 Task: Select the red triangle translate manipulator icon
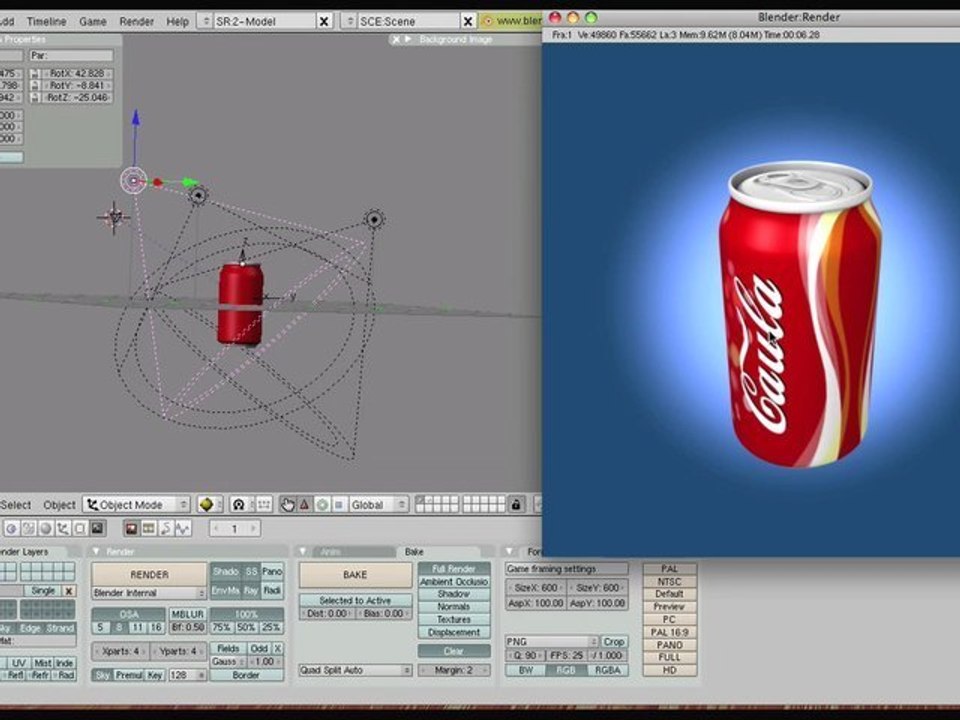pos(304,504)
